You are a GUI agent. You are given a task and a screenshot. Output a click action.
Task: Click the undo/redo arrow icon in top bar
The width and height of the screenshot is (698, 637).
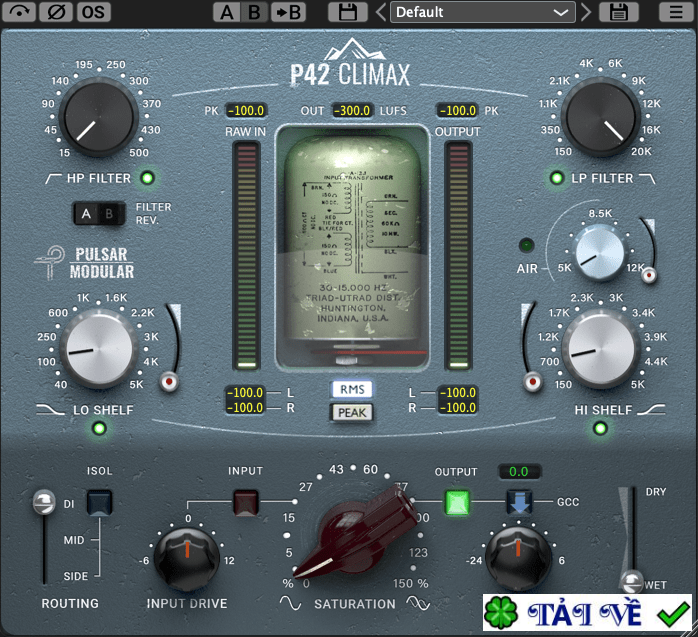click(x=19, y=12)
